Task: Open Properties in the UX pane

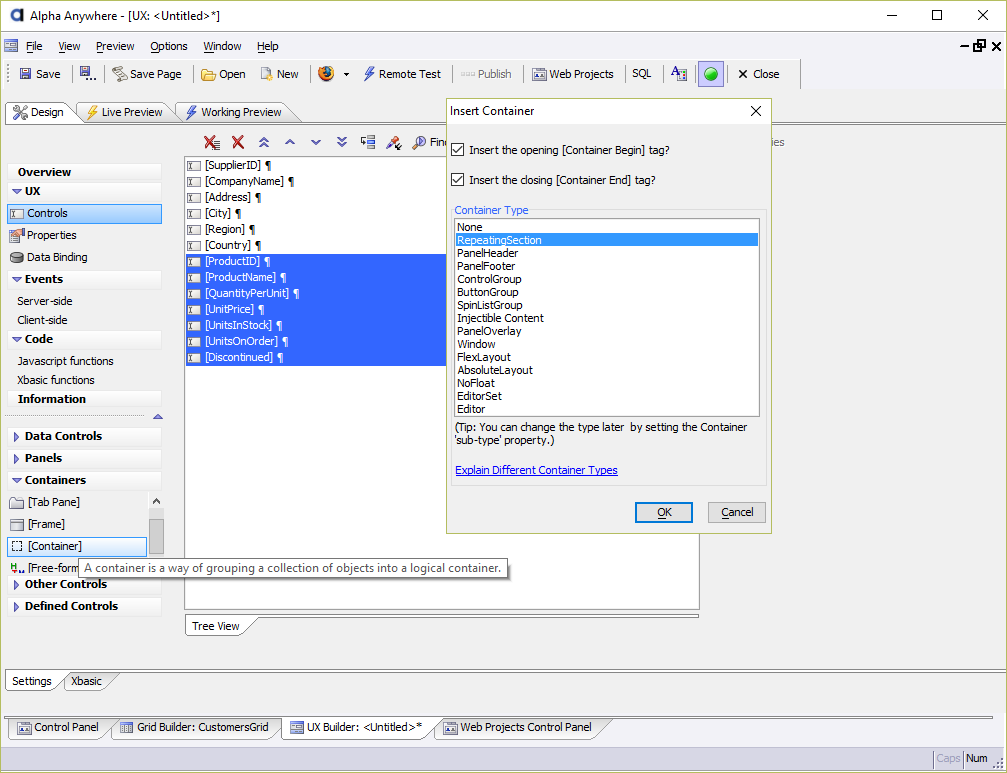Action: (51, 235)
